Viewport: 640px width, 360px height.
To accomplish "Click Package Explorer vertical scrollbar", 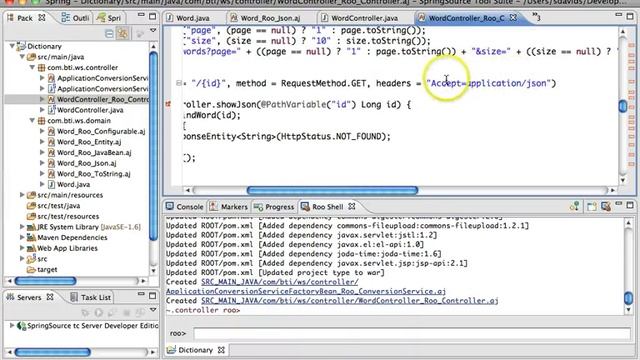I will [x=153, y=146].
